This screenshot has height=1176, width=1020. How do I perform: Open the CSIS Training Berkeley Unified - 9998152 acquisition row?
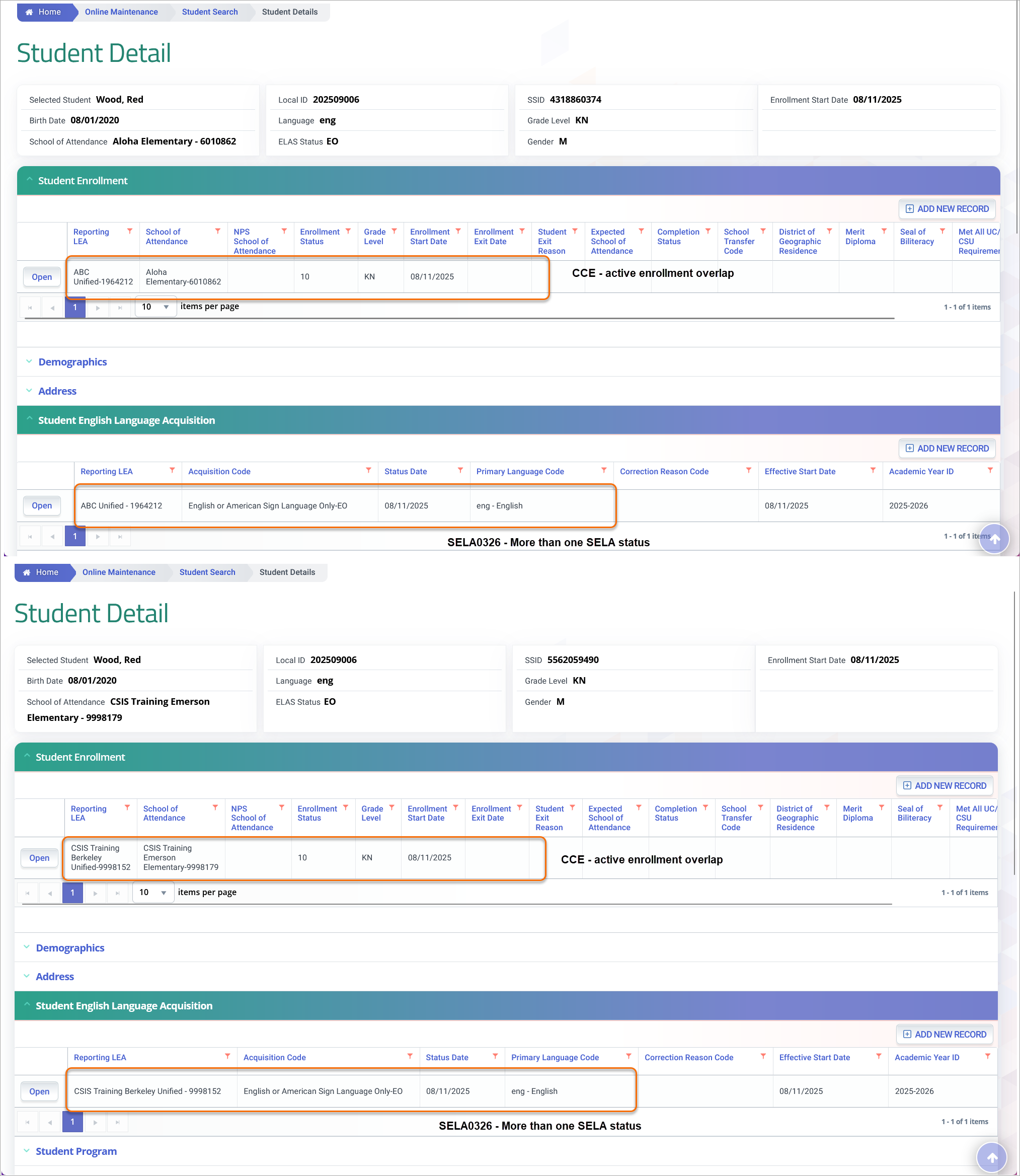(39, 1092)
